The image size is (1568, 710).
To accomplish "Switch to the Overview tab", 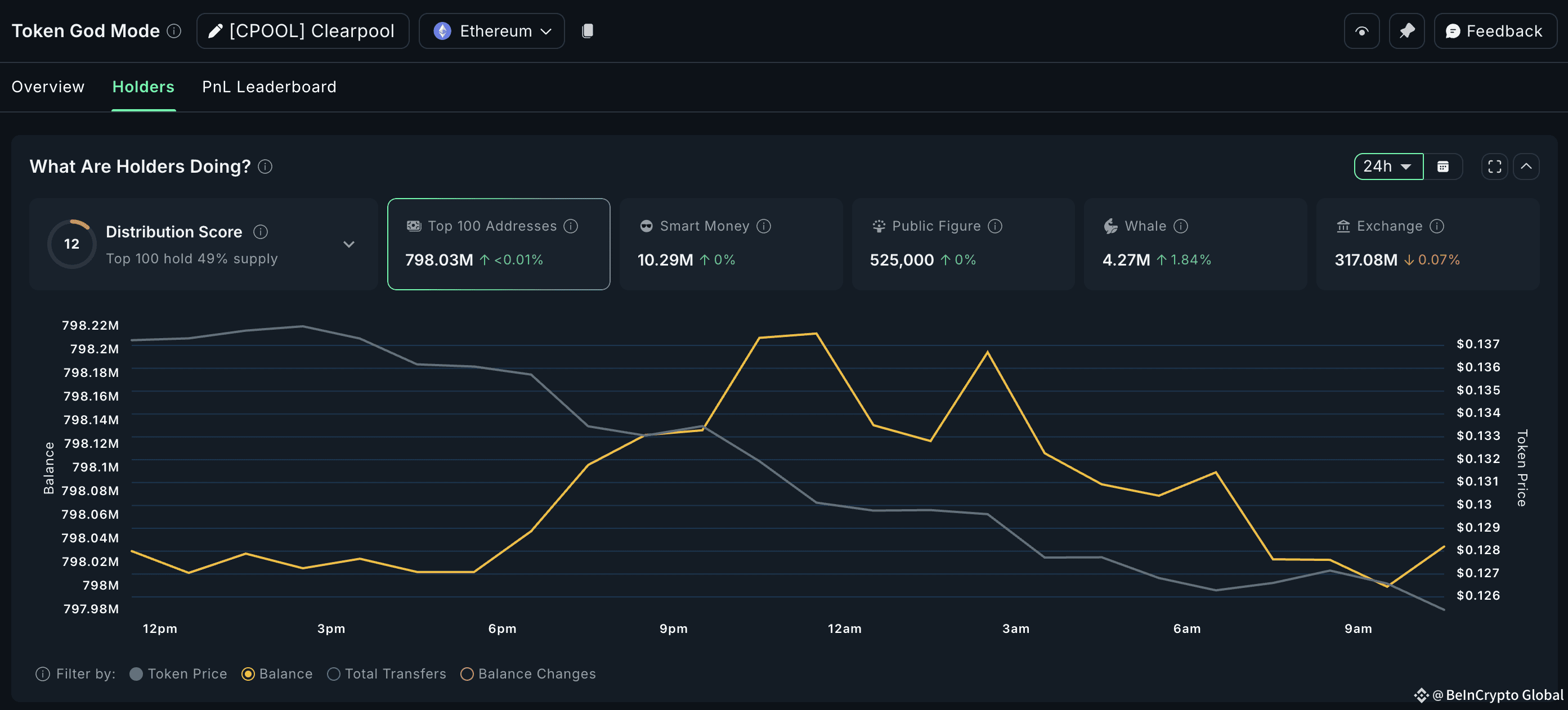I will click(48, 87).
